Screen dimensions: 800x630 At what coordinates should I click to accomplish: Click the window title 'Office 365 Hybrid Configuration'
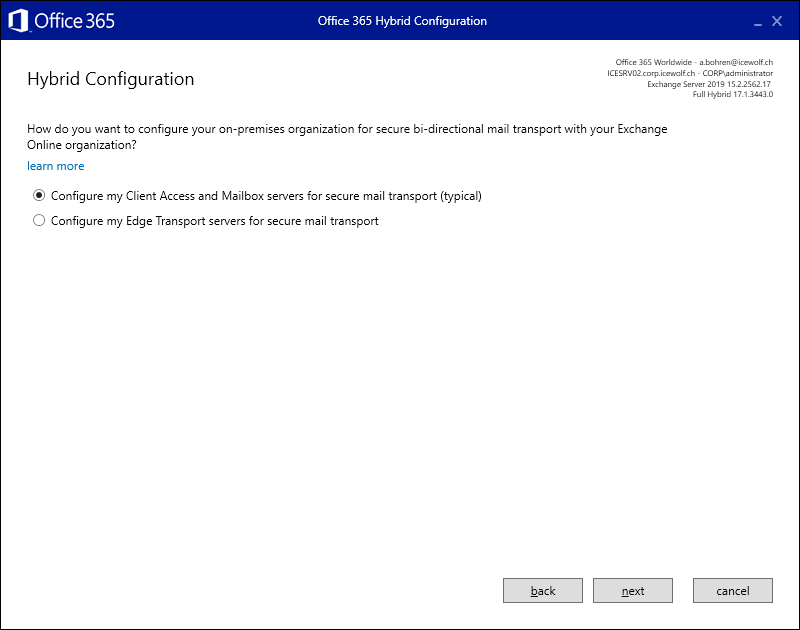(x=402, y=21)
